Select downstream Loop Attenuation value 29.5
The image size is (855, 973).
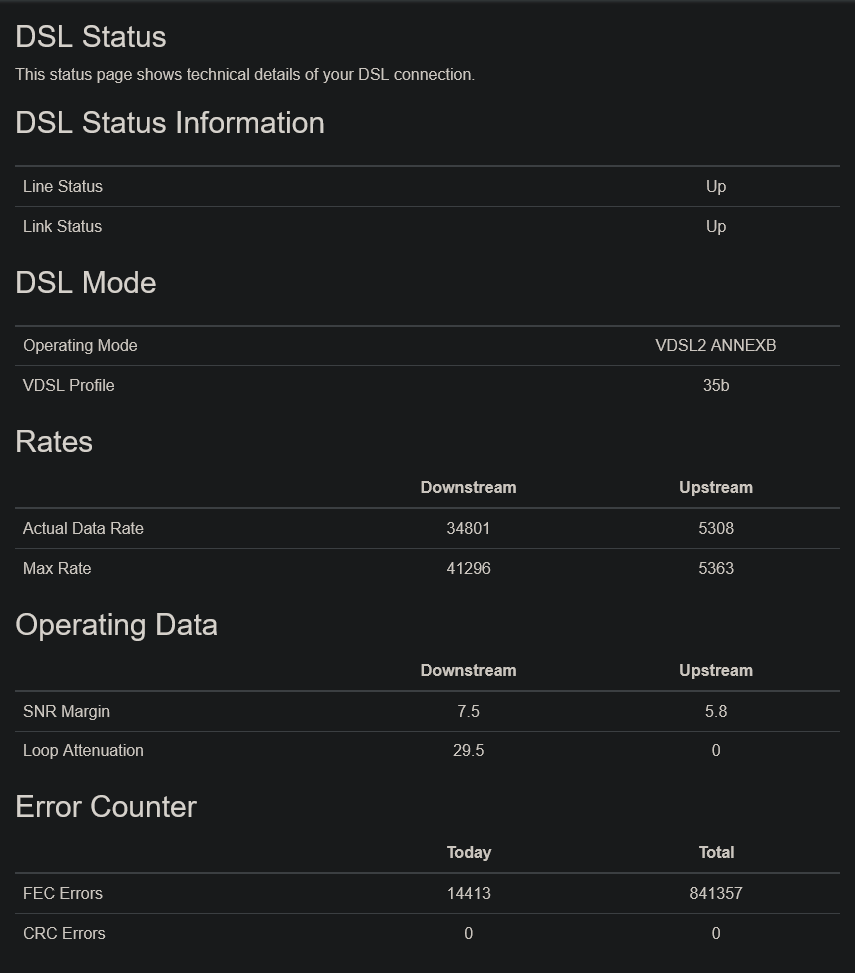[468, 750]
